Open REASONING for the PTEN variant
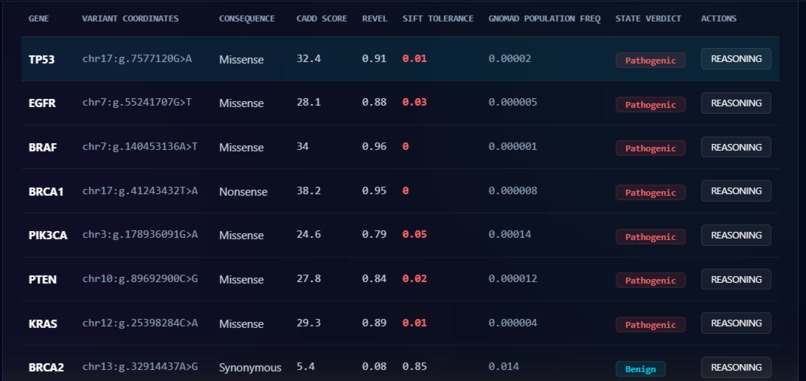 (x=736, y=279)
